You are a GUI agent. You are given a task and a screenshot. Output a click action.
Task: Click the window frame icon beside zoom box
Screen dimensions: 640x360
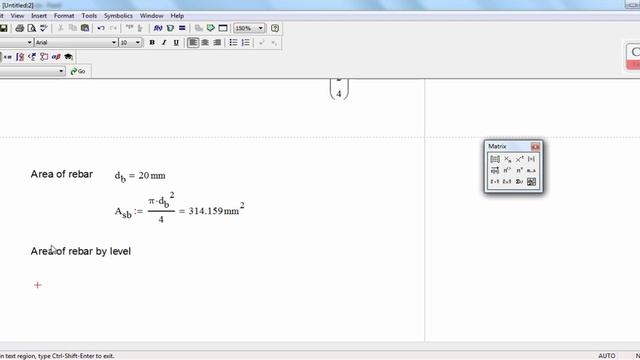pos(223,28)
